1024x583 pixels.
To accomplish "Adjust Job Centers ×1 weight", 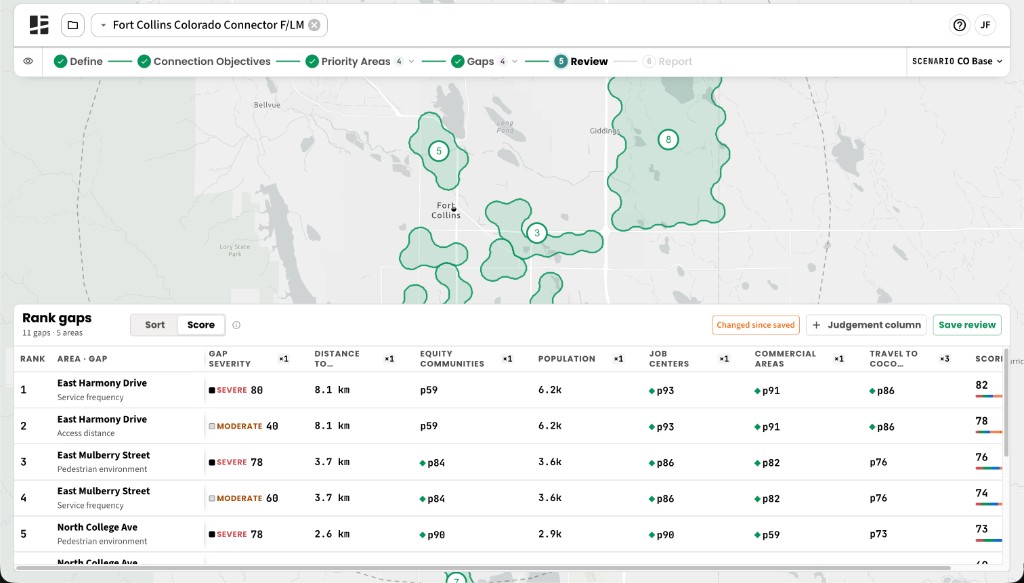I will 724,359.
